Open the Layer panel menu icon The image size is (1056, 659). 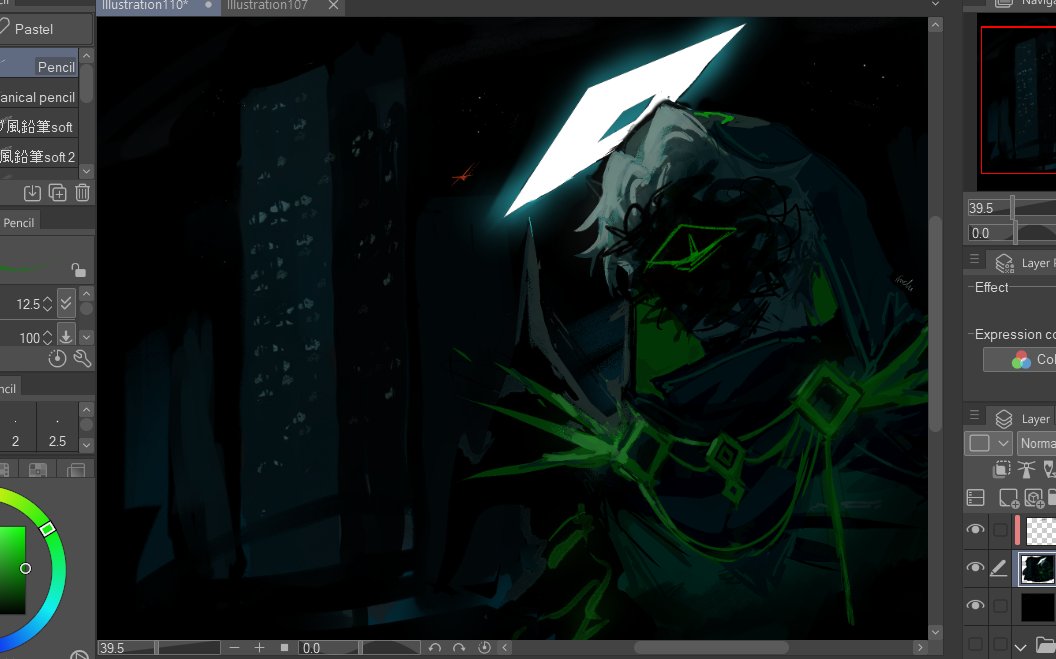click(975, 418)
